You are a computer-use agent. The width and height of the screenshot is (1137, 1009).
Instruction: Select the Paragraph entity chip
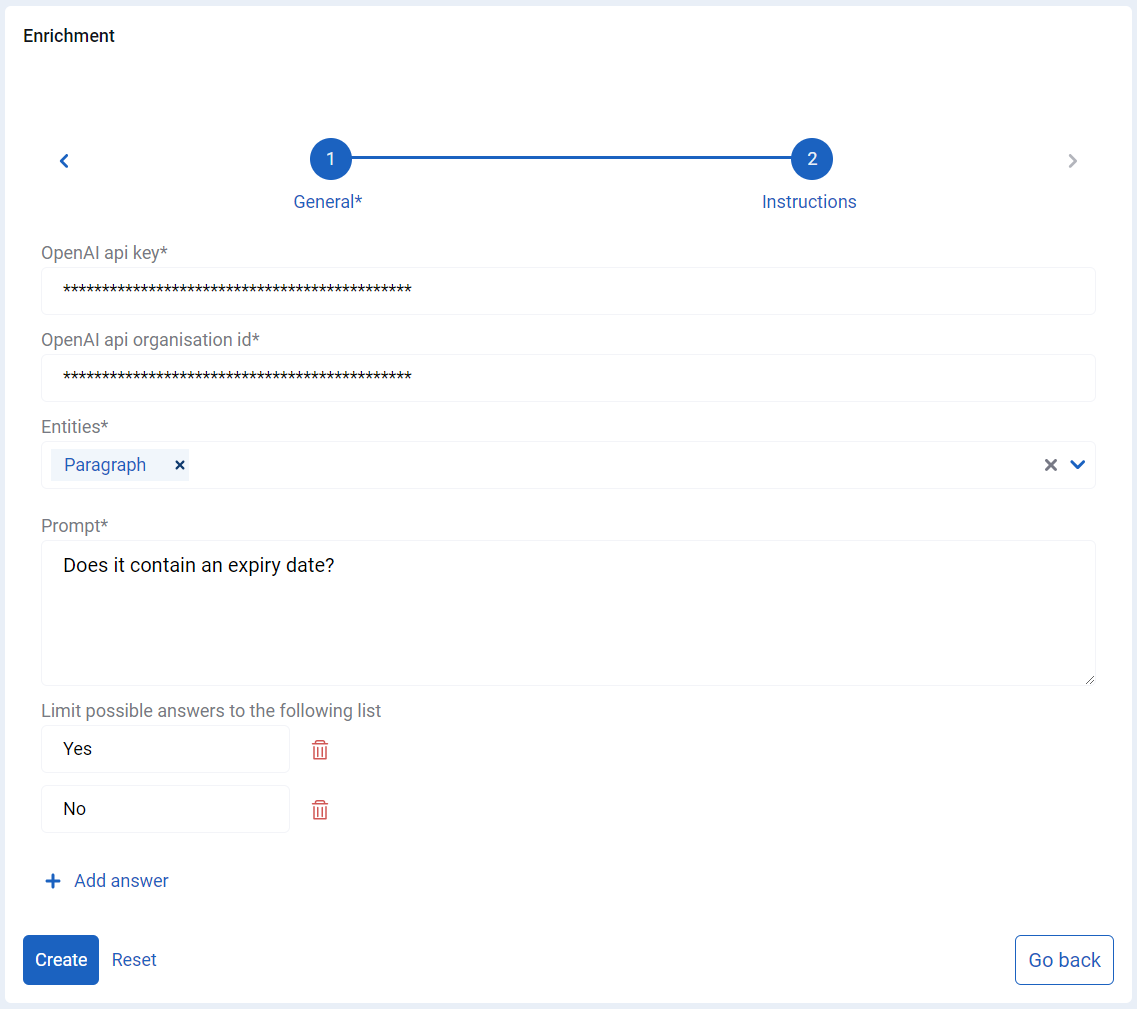(120, 465)
